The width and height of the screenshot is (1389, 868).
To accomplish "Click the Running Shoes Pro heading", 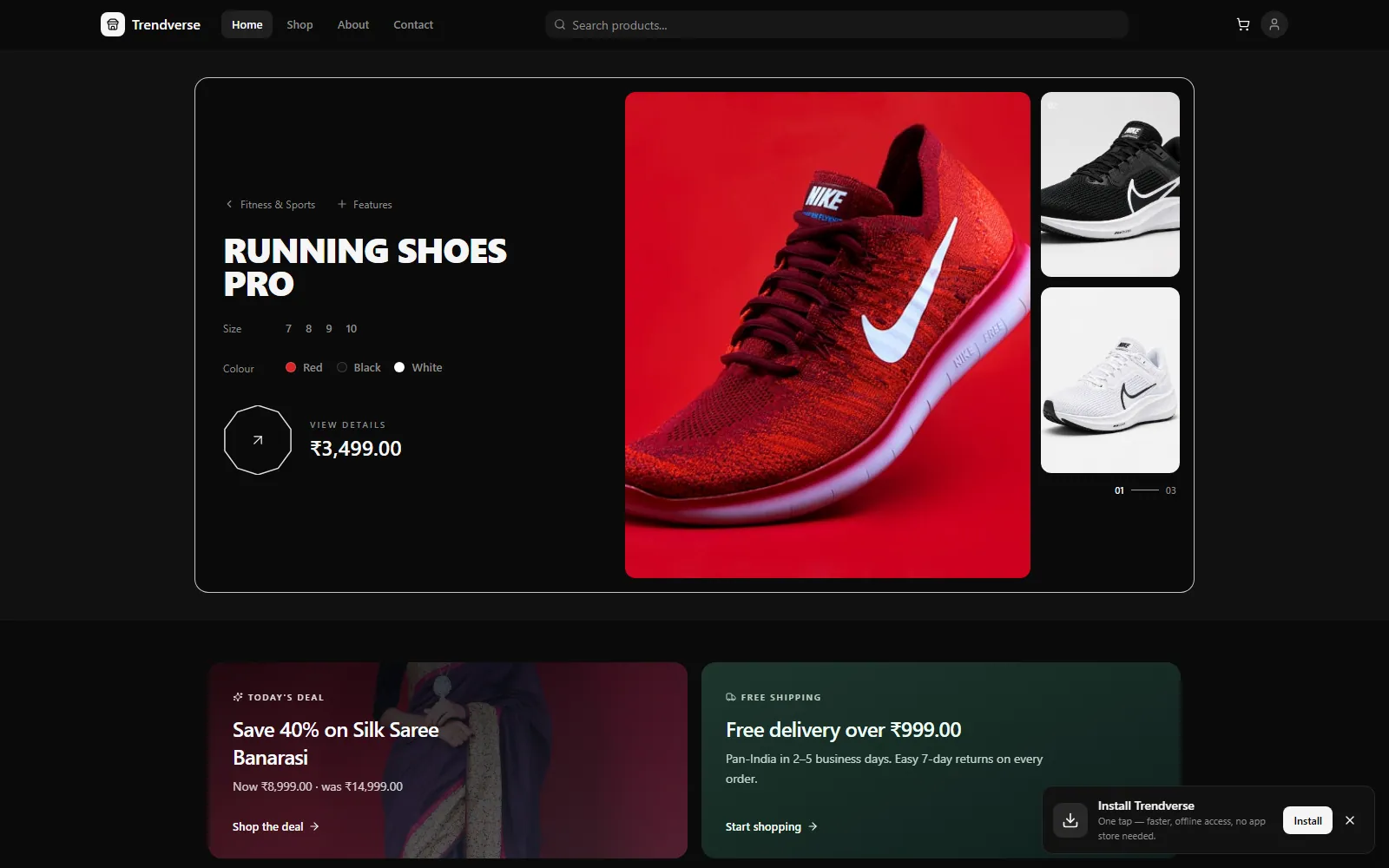I will click(365, 267).
